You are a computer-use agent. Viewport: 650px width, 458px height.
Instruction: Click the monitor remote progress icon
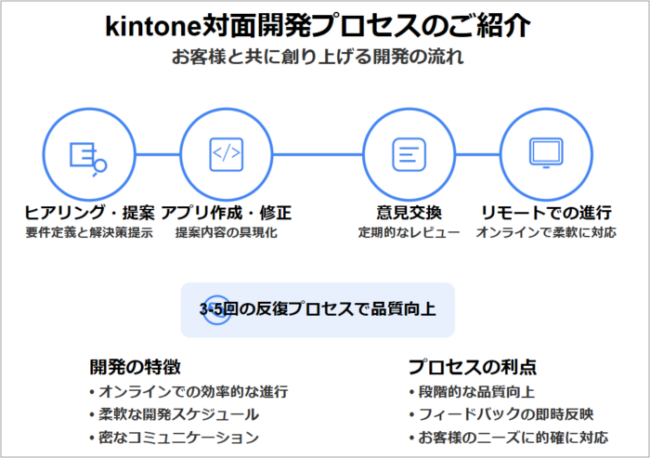(546, 153)
